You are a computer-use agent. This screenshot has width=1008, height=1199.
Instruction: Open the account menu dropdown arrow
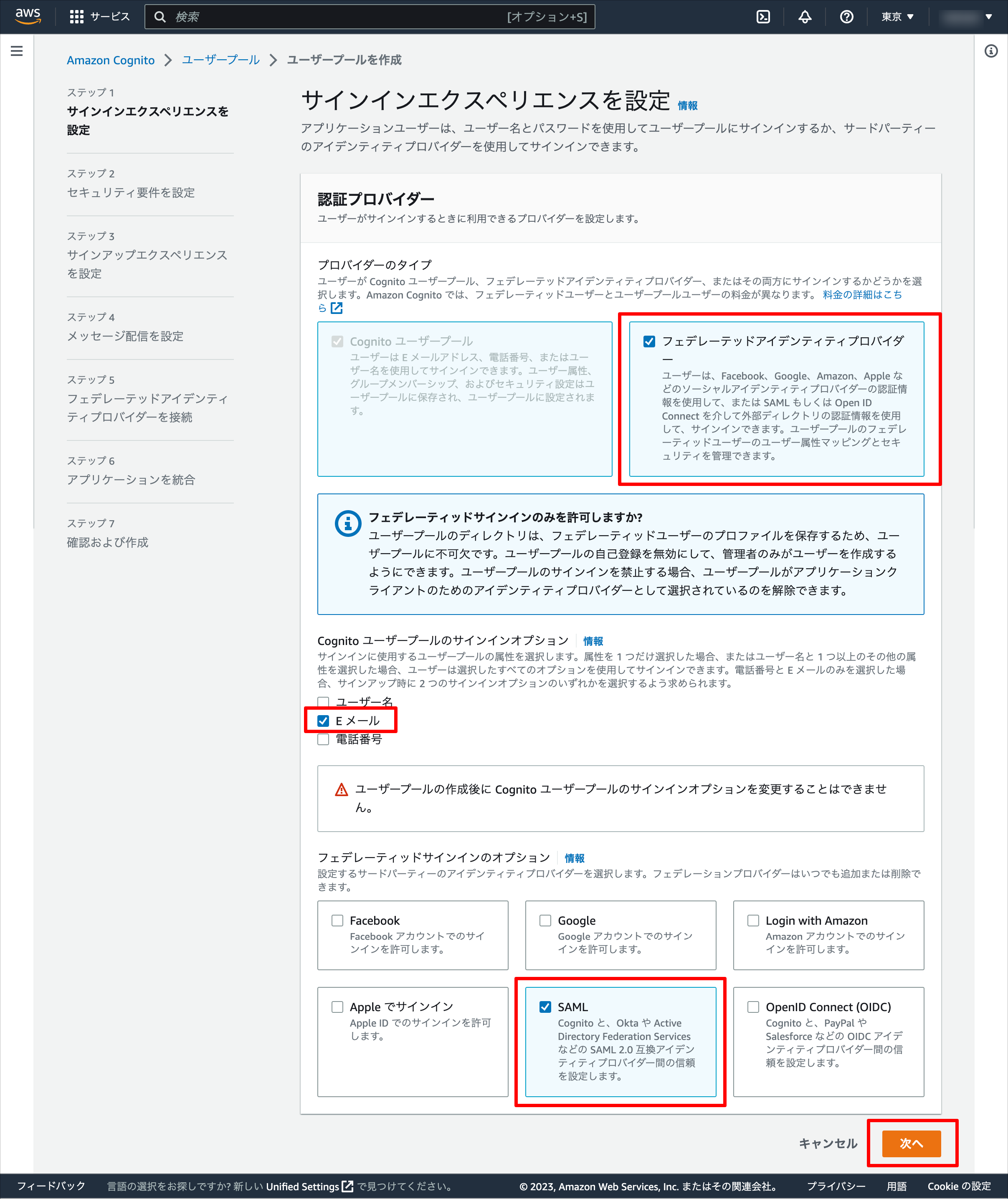point(988,17)
